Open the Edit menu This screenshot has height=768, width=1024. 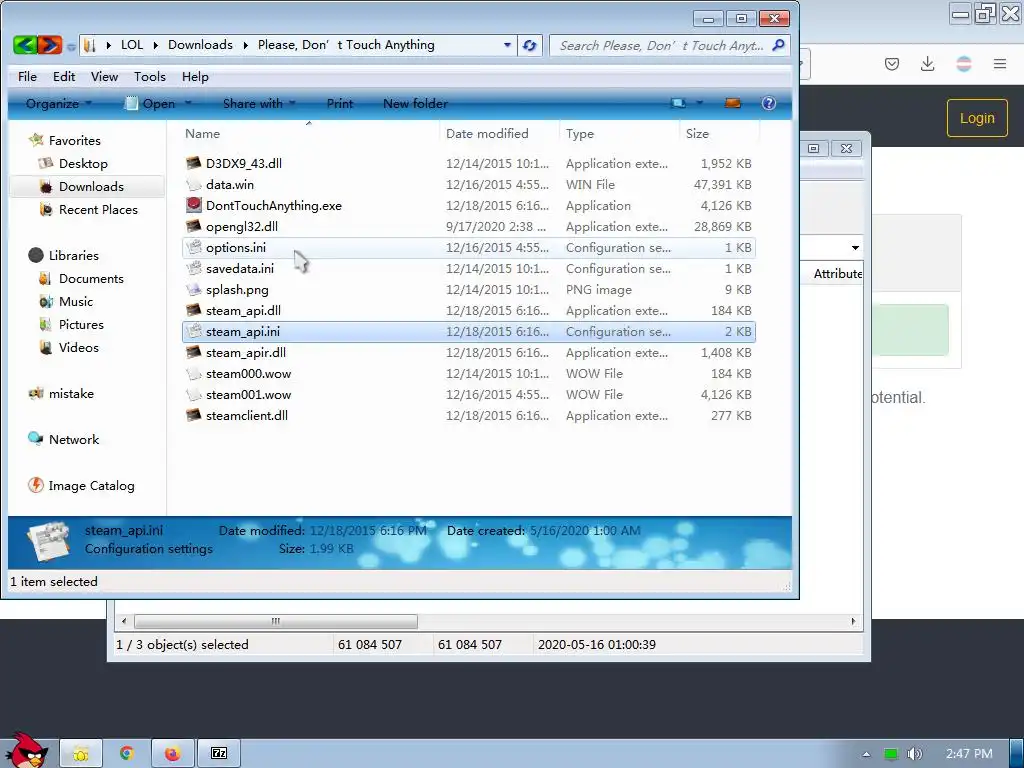(64, 76)
